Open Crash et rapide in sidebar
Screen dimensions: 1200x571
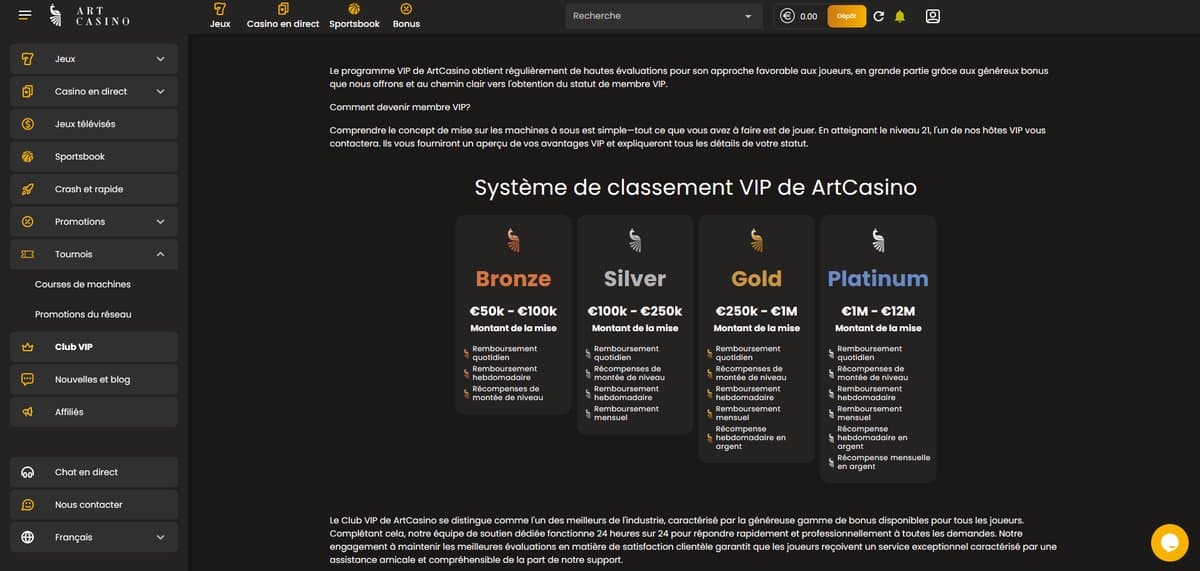click(x=94, y=189)
